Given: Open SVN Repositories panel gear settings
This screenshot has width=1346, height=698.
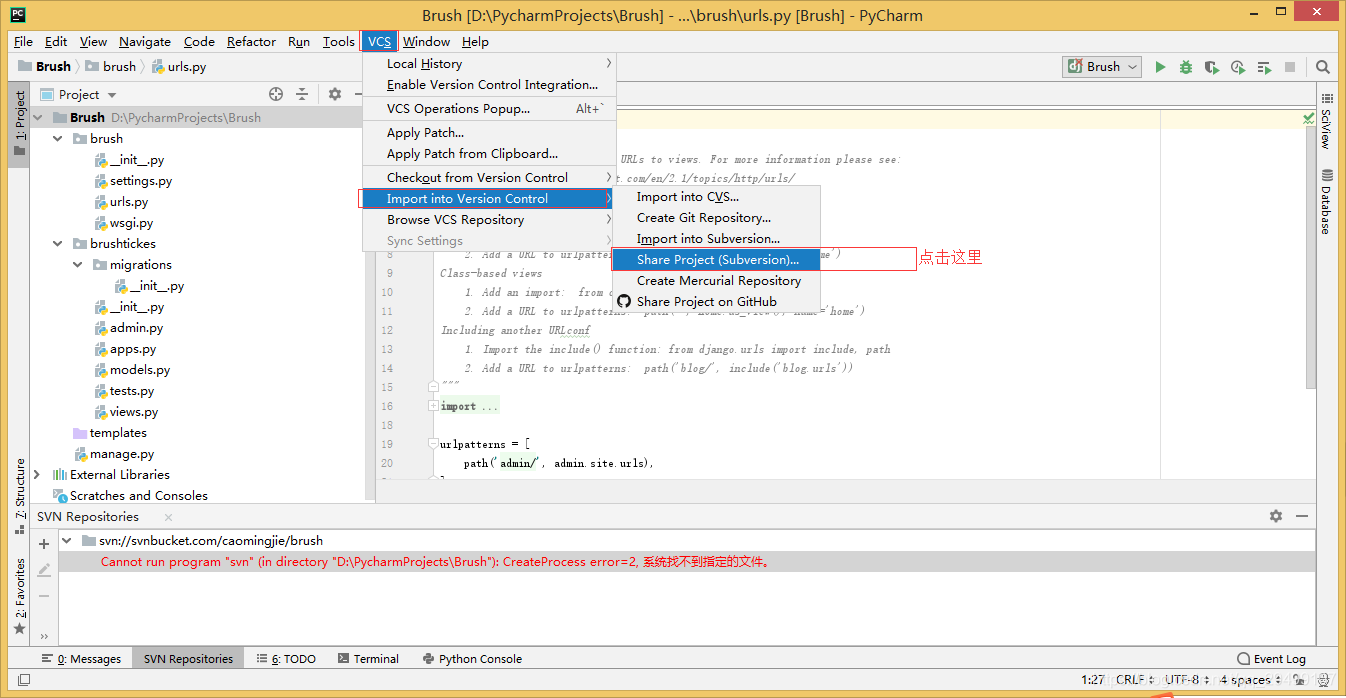Looking at the screenshot, I should (1276, 516).
